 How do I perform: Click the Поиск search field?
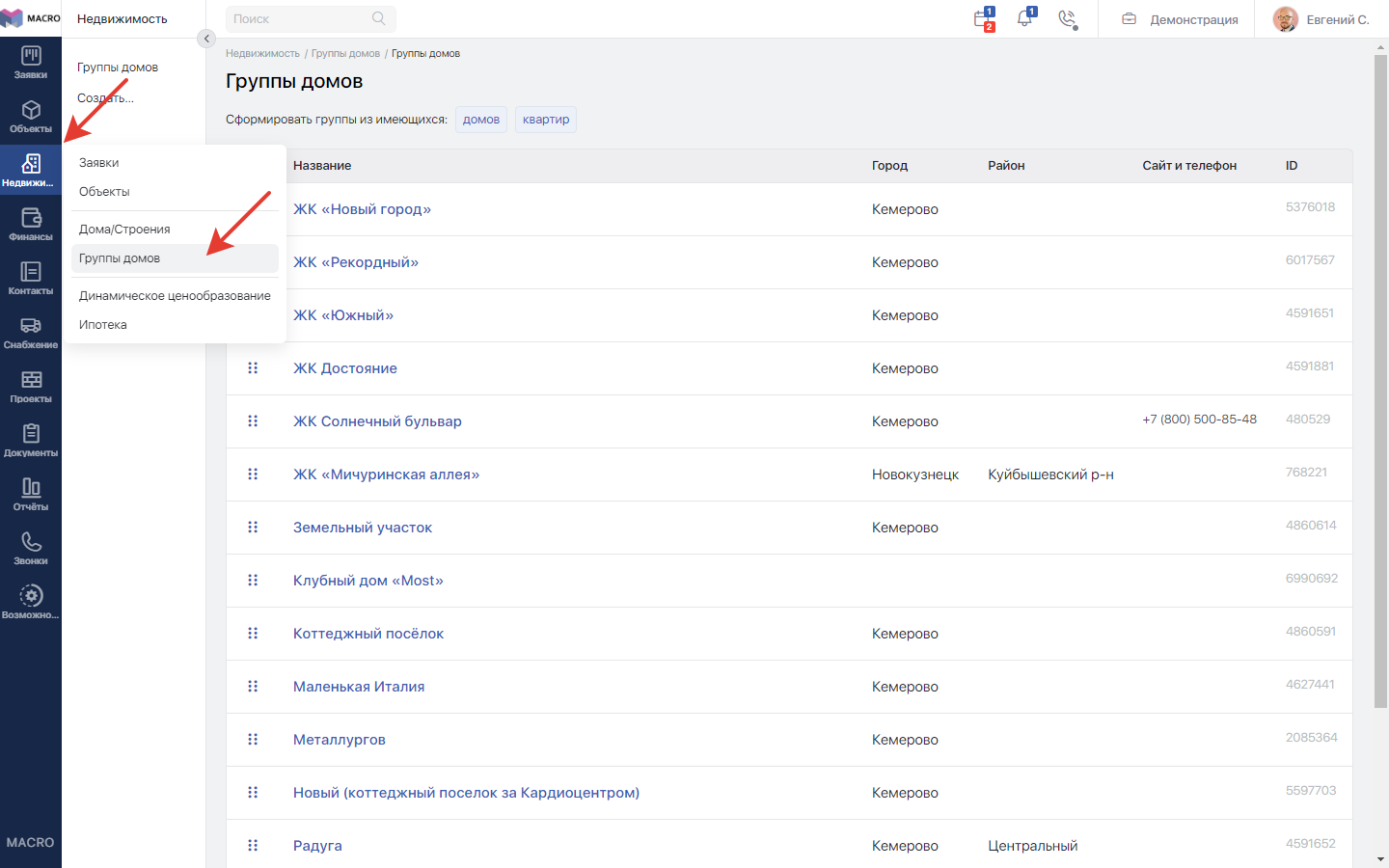click(x=311, y=18)
